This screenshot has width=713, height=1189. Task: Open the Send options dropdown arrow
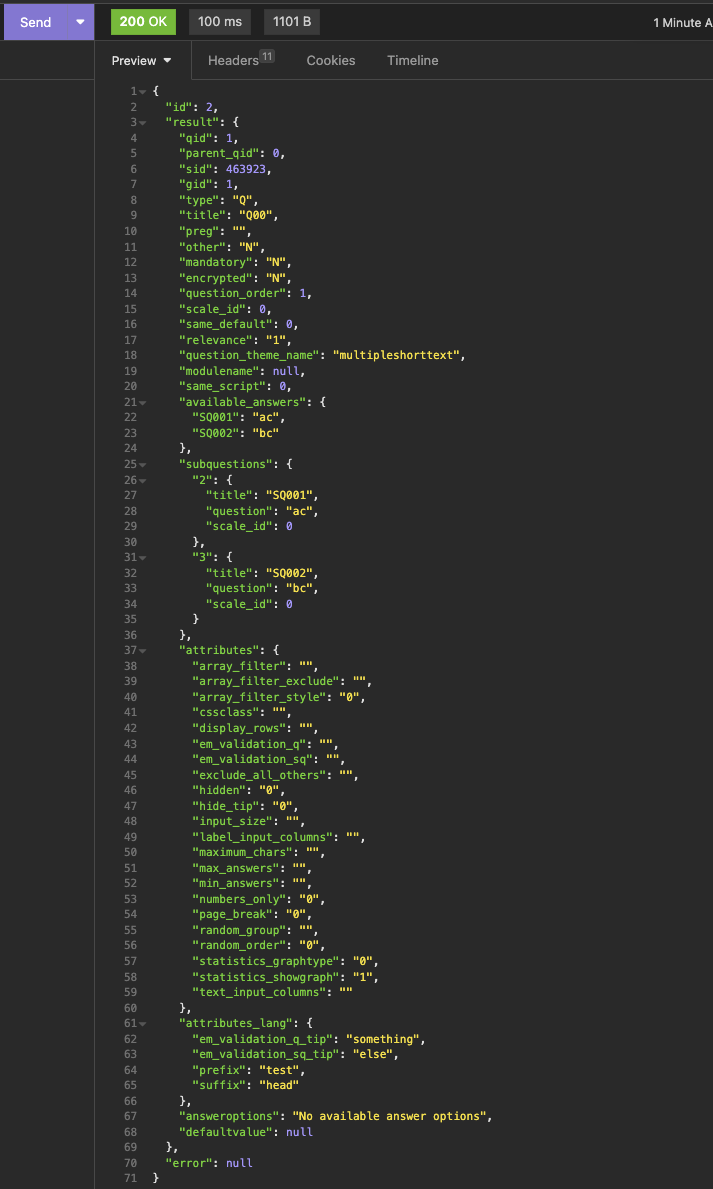pos(80,22)
